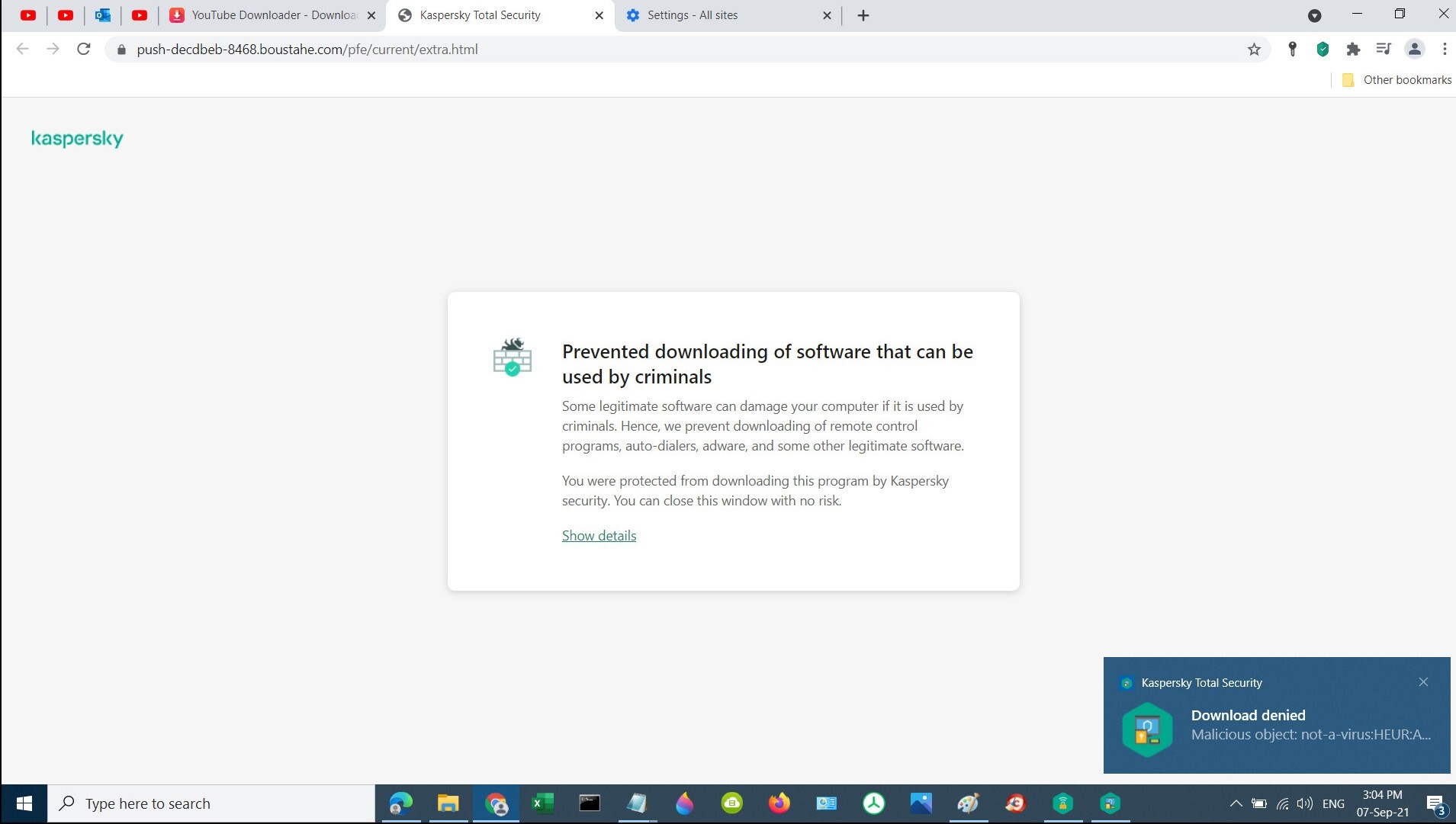
Task: Click the Show details link
Action: (x=599, y=536)
